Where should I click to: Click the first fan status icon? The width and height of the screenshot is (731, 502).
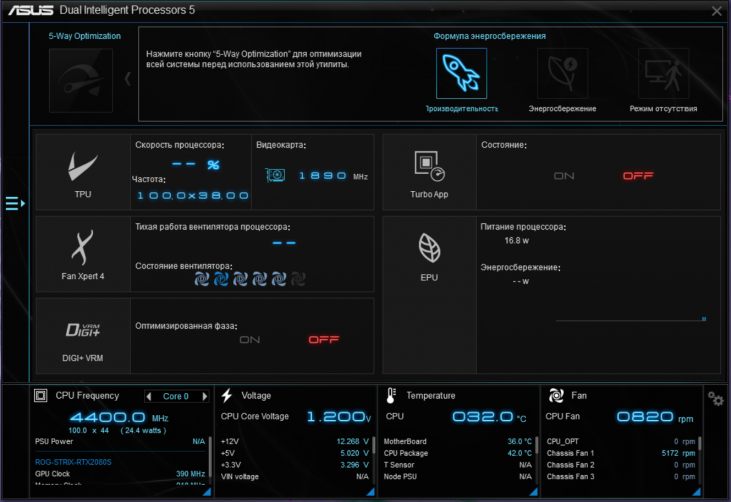coord(201,279)
